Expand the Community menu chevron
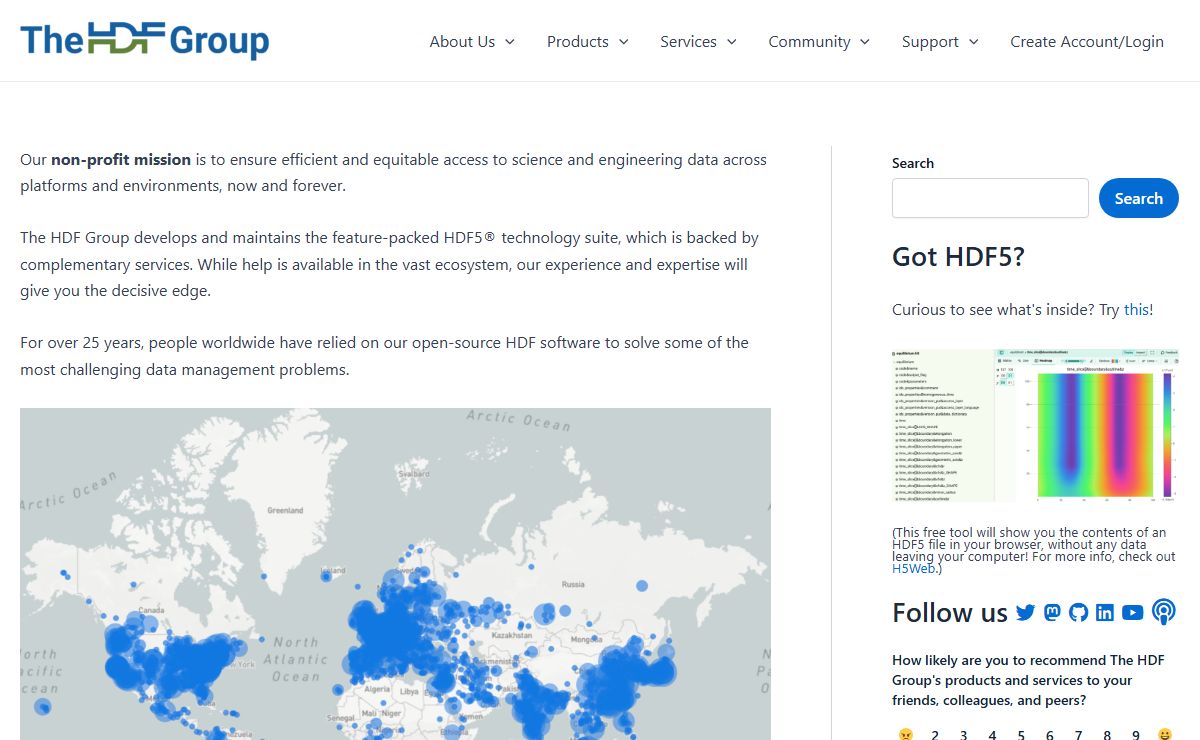Image resolution: width=1200 pixels, height=740 pixels. pyautogui.click(x=865, y=42)
